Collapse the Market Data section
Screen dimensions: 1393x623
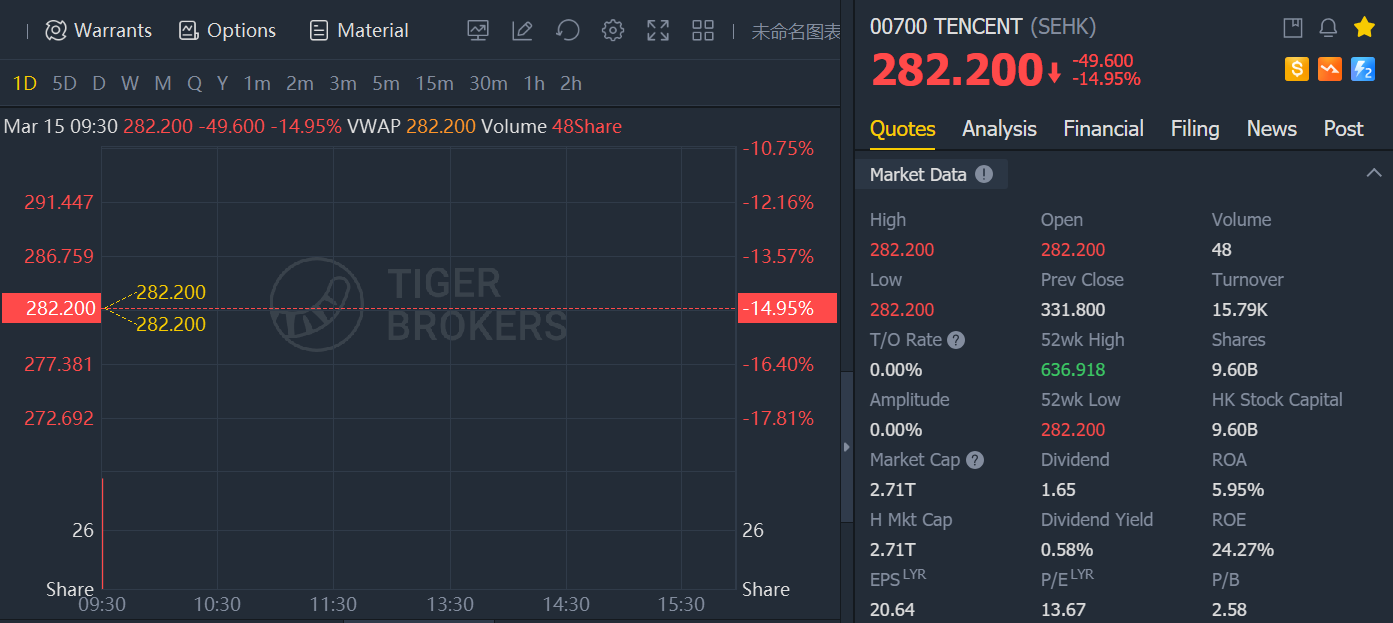point(1374,173)
